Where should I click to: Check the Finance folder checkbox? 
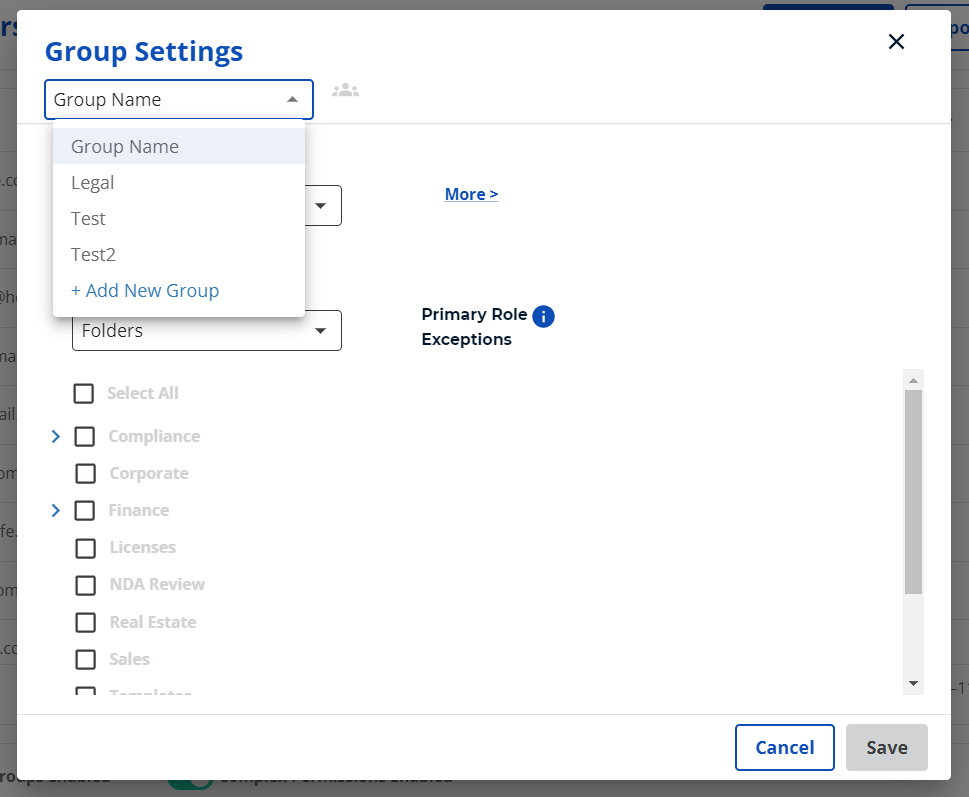pyautogui.click(x=85, y=510)
